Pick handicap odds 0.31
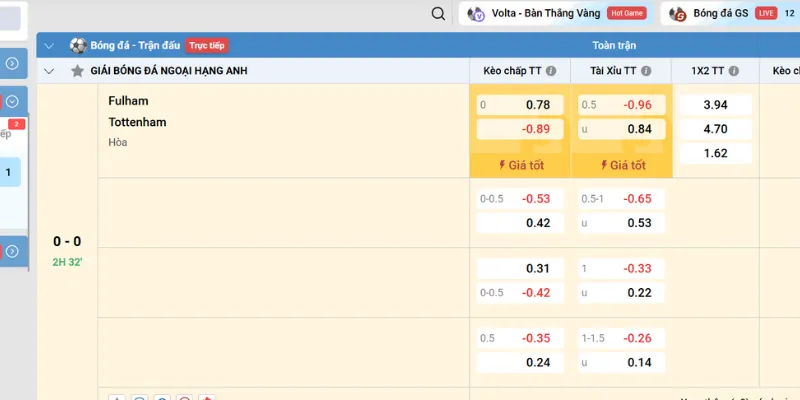This screenshot has width=800, height=400. 520,268
